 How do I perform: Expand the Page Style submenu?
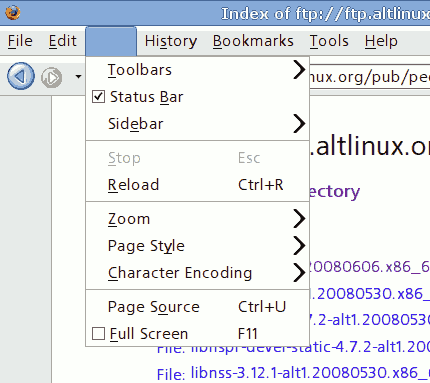click(198, 246)
